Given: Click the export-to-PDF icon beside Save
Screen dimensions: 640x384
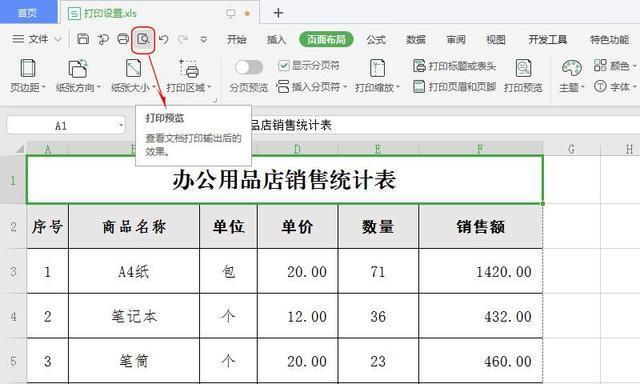Looking at the screenshot, I should (x=103, y=39).
